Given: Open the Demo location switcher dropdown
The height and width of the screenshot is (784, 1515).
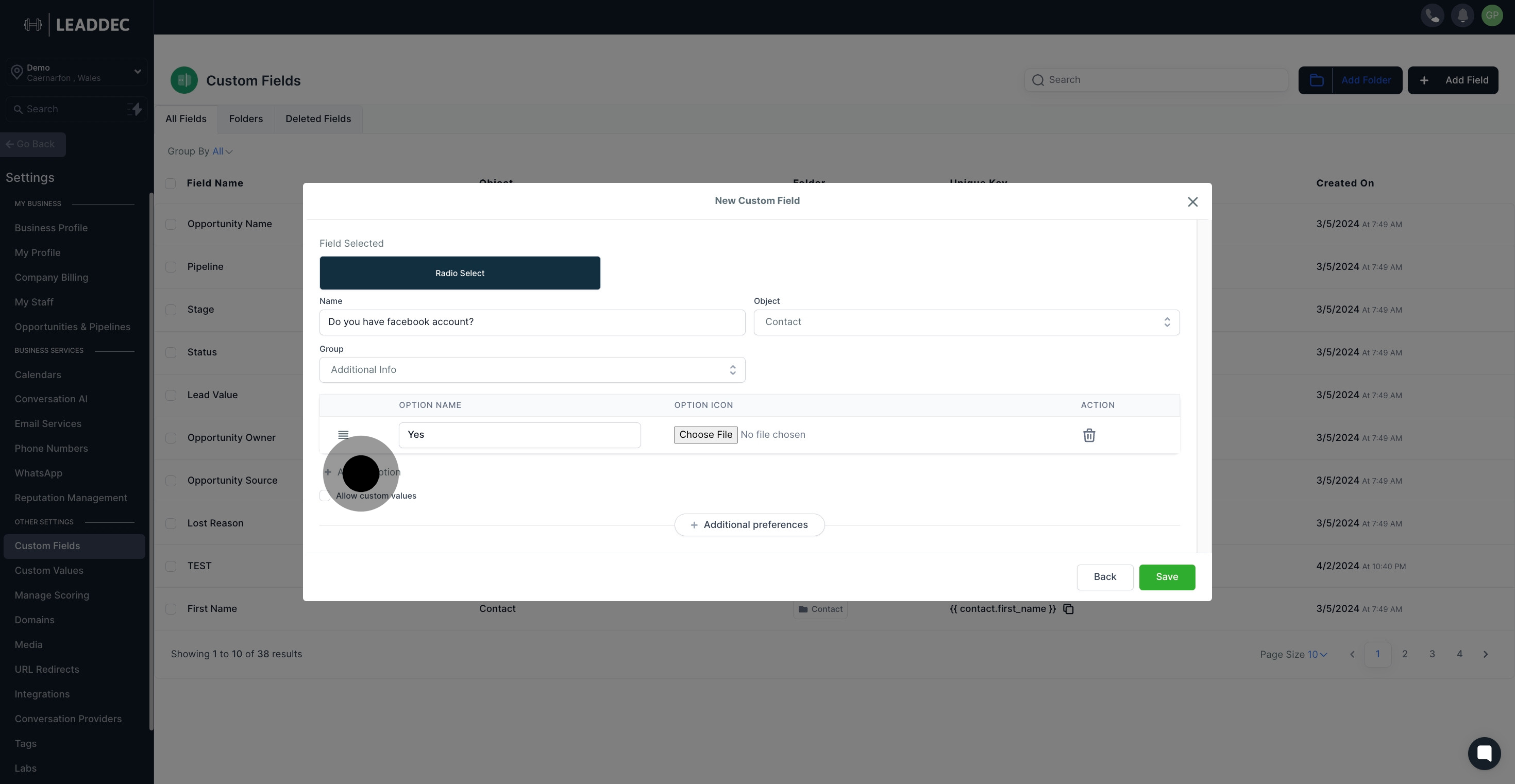Looking at the screenshot, I should coord(76,72).
